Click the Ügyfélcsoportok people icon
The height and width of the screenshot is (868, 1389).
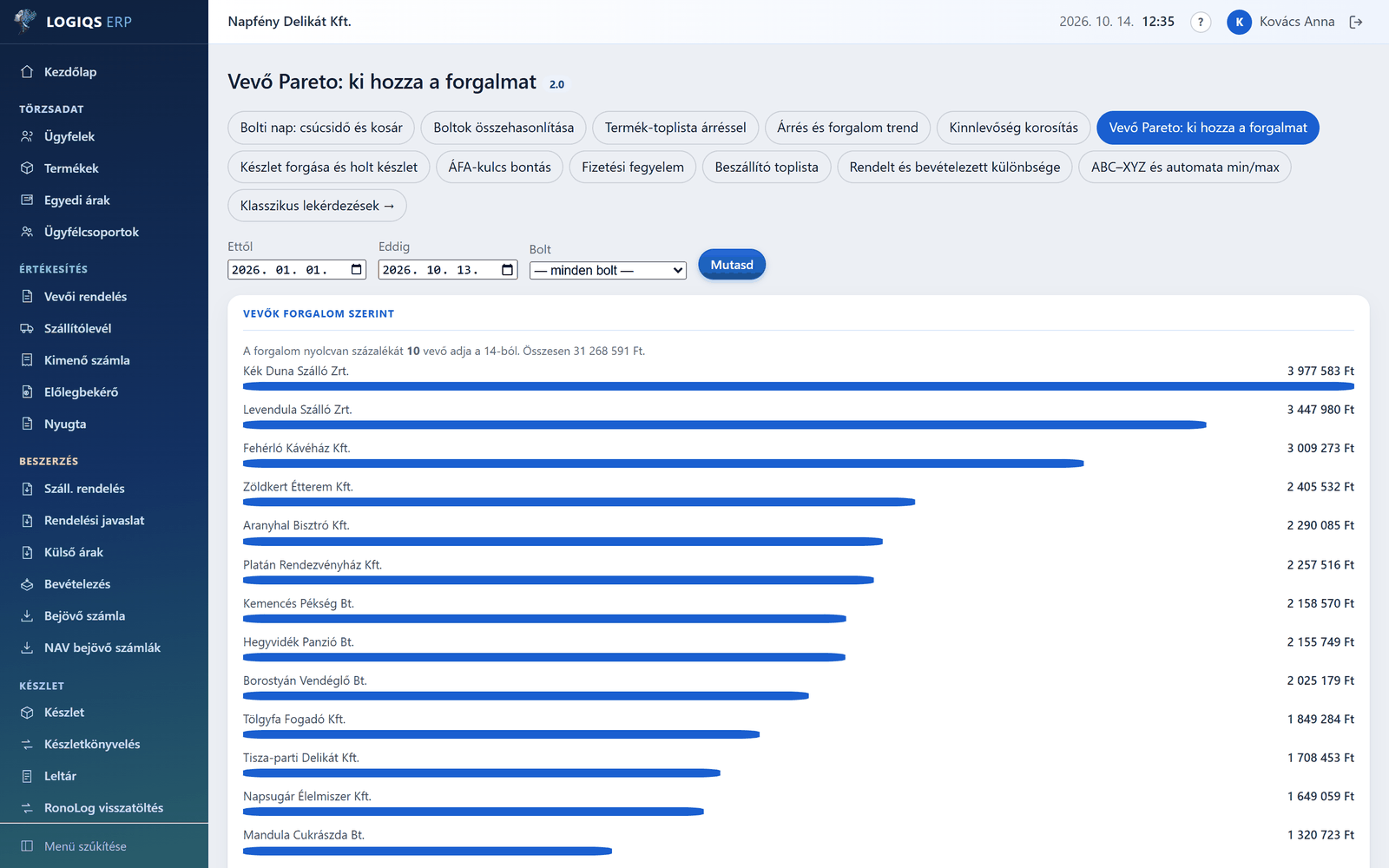pyautogui.click(x=27, y=232)
